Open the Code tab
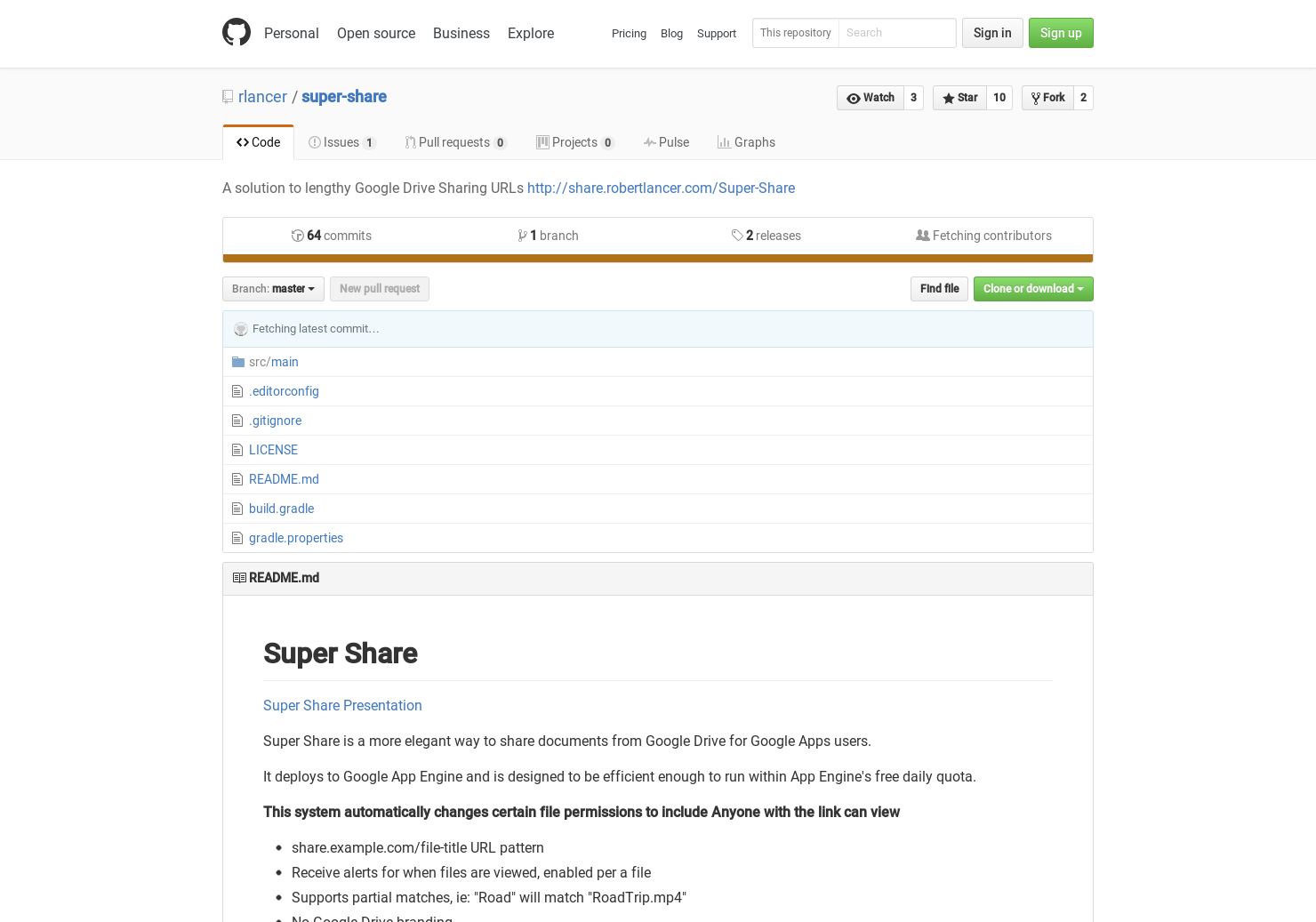 [258, 142]
